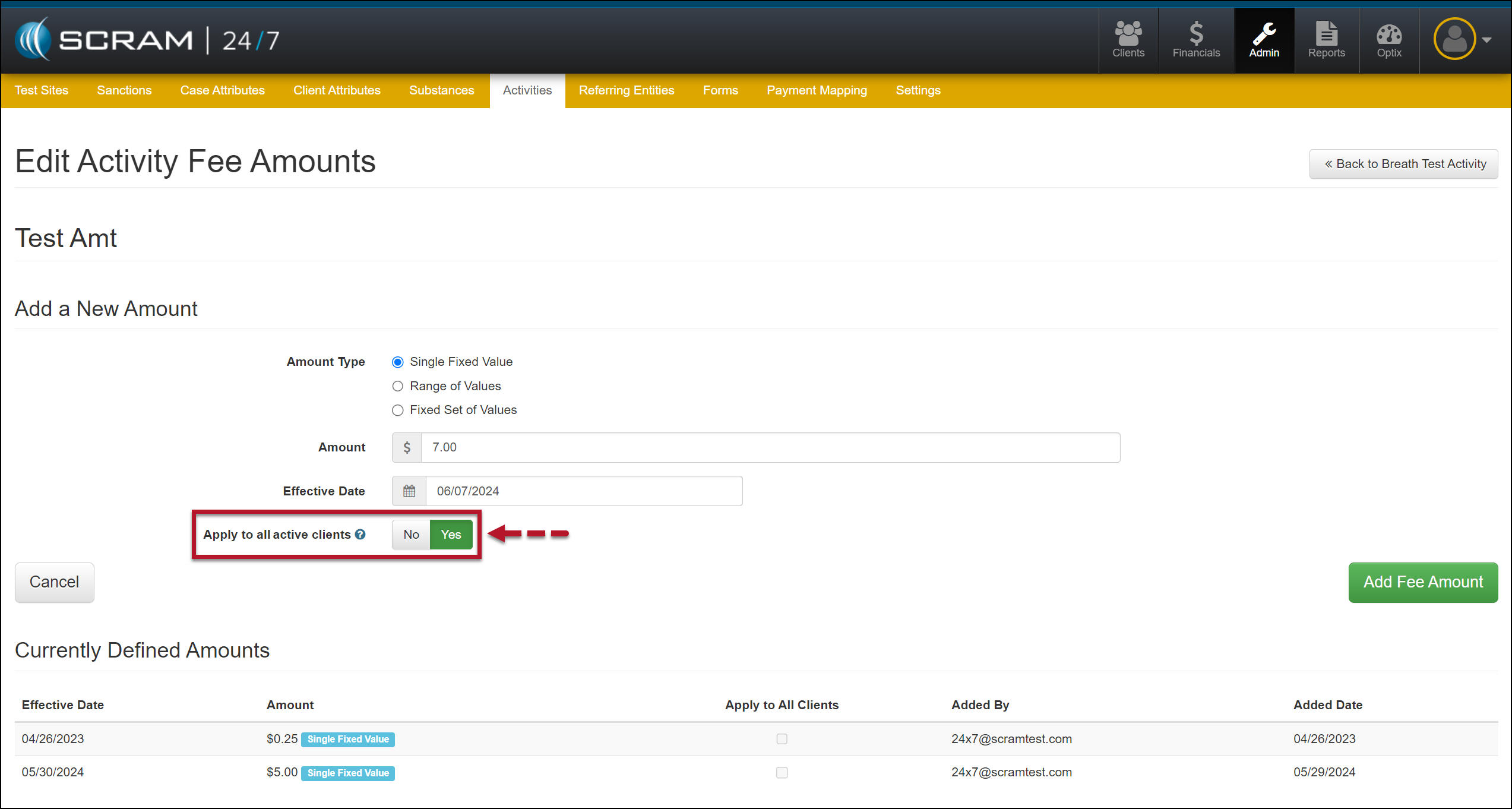The image size is (1512, 809).
Task: Click Back to Breath Test Activity
Action: [1403, 164]
